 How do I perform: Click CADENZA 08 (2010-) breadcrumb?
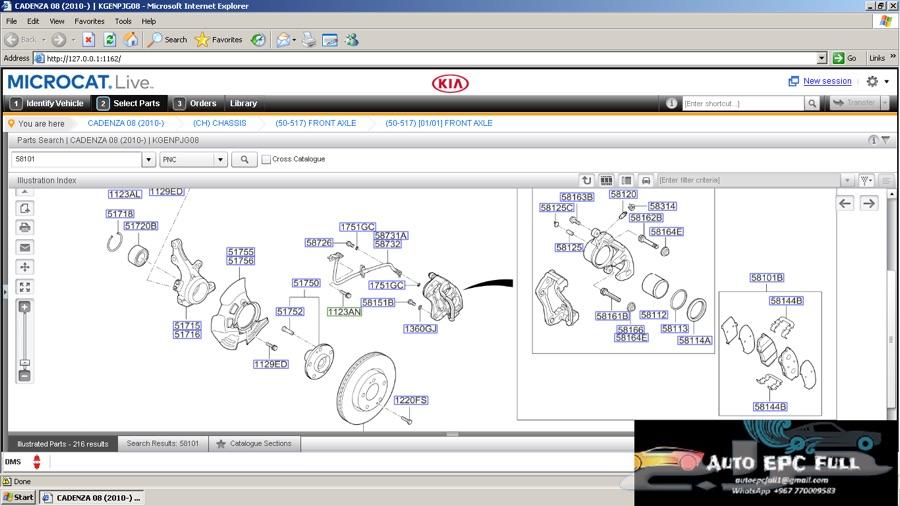126,123
